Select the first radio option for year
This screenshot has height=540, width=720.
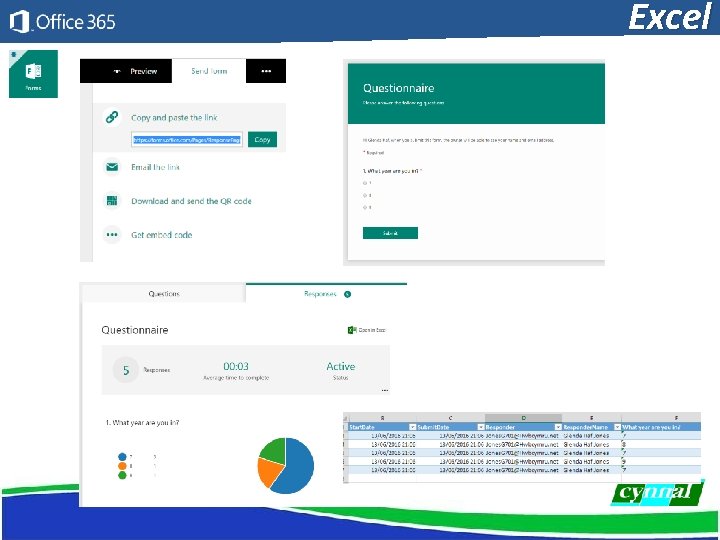[x=365, y=183]
